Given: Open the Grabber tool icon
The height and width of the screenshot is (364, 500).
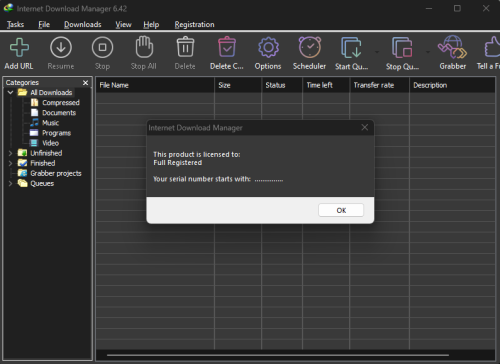Looking at the screenshot, I should click(x=452, y=47).
